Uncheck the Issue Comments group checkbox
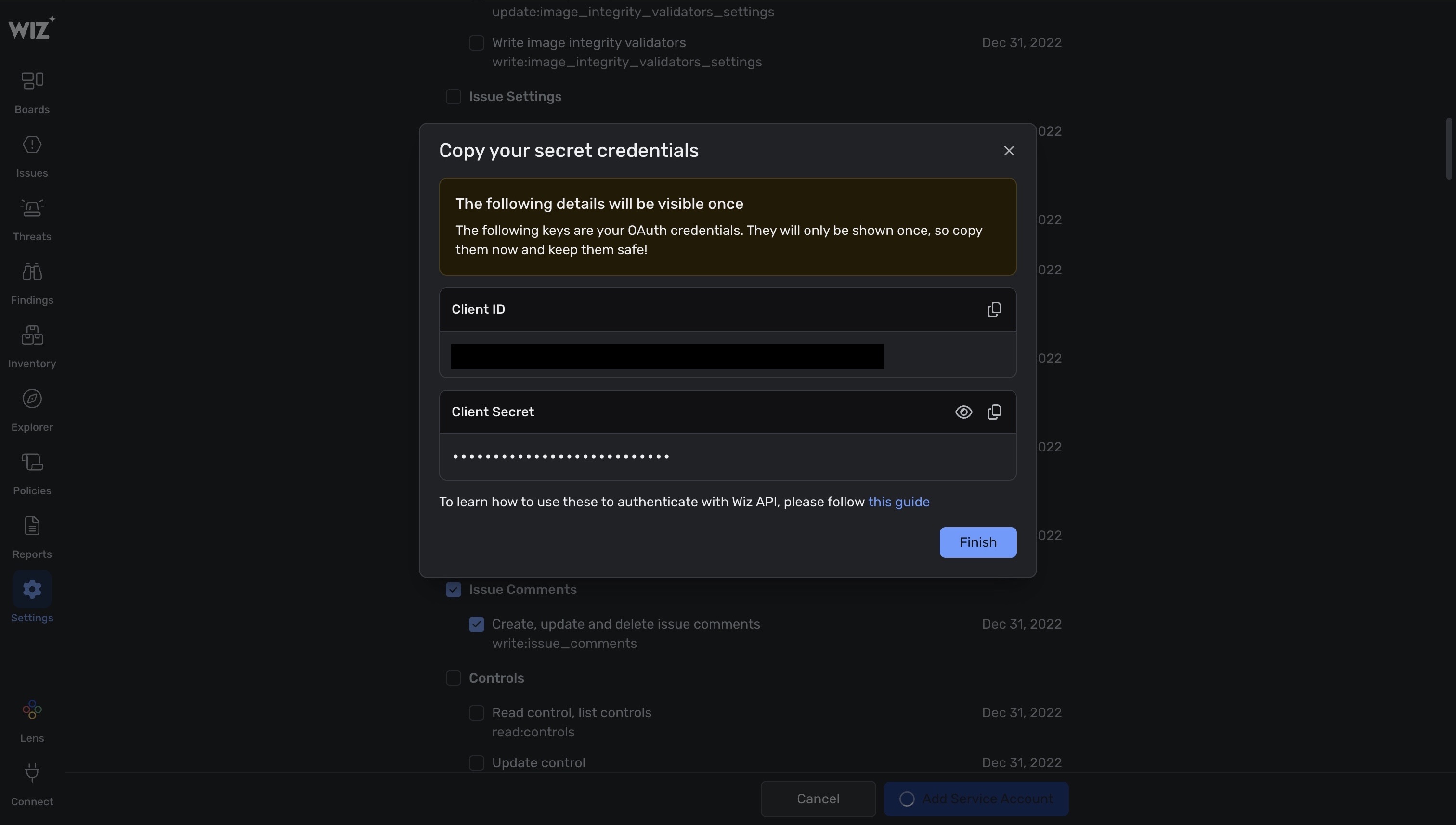The image size is (1456, 825). point(454,590)
